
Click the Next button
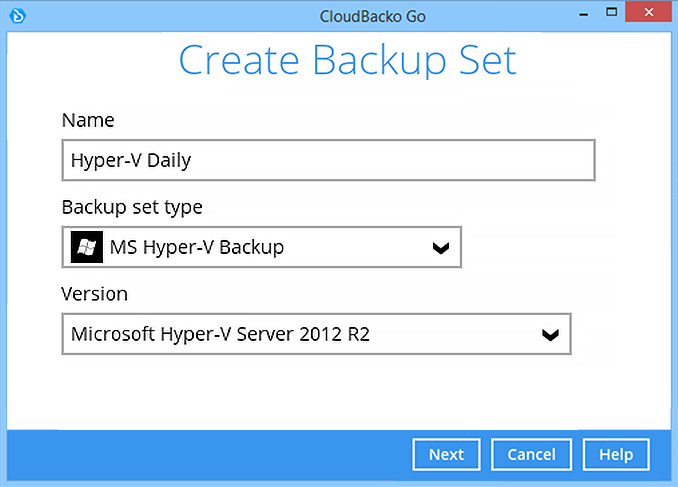[446, 455]
